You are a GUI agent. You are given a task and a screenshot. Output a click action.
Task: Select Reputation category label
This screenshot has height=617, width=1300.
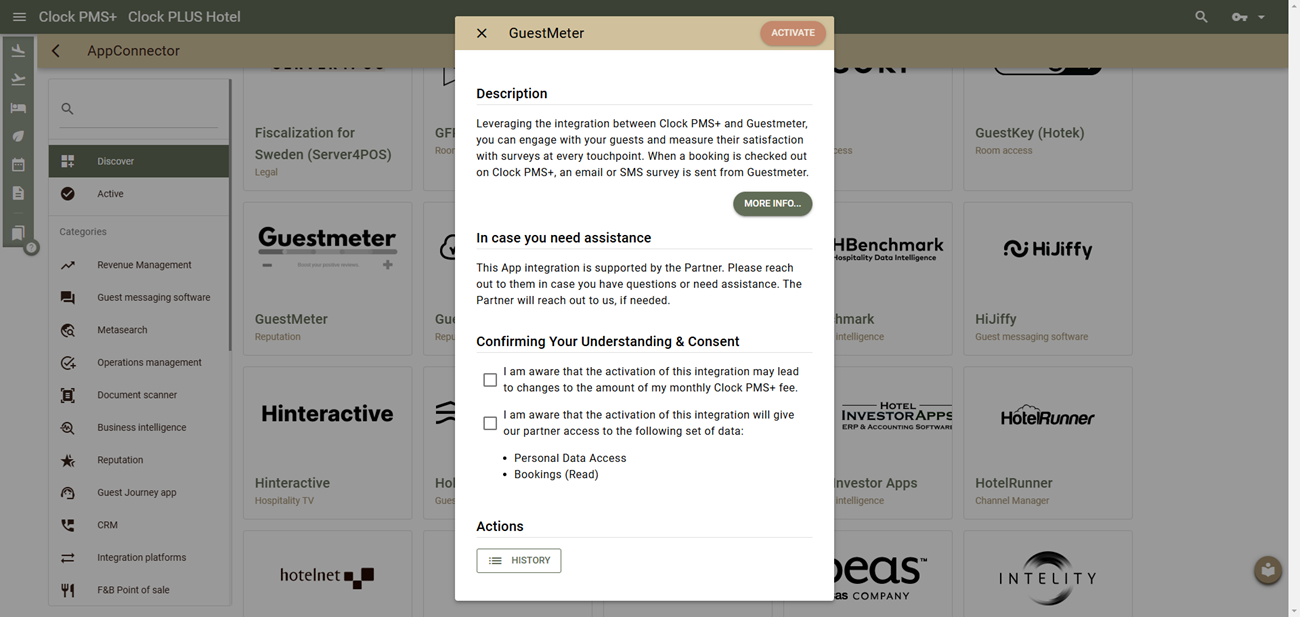coord(120,460)
